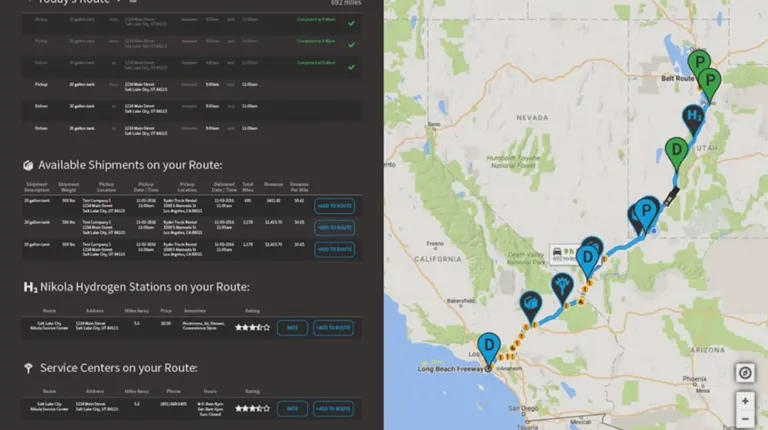
Task: Click the truck icon on the route line
Action: pos(674,192)
